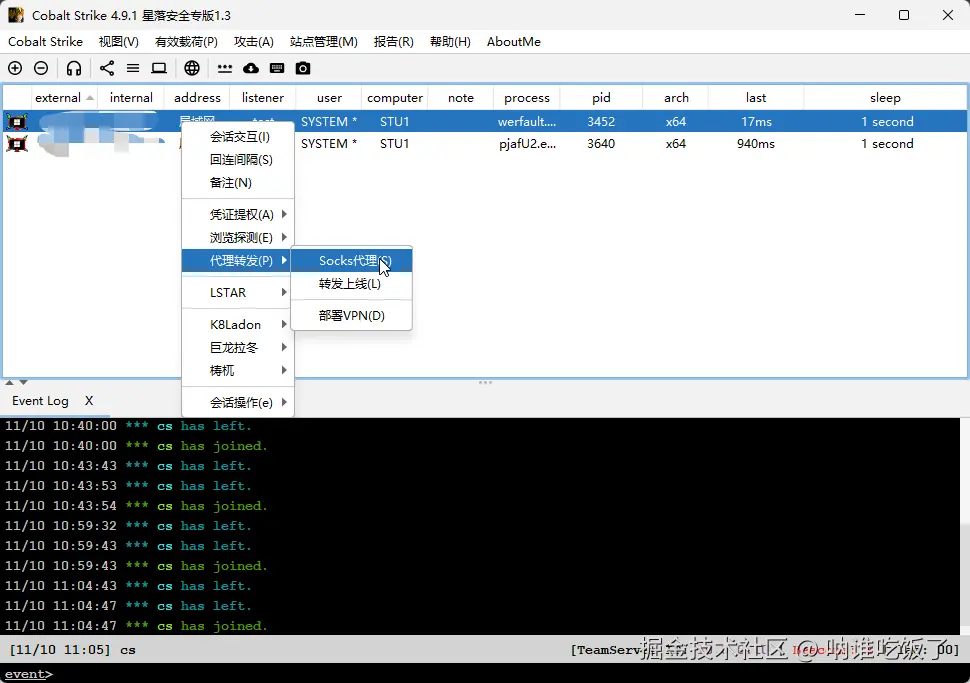Sort by the arch column header
Viewport: 970px width, 683px height.
click(676, 98)
